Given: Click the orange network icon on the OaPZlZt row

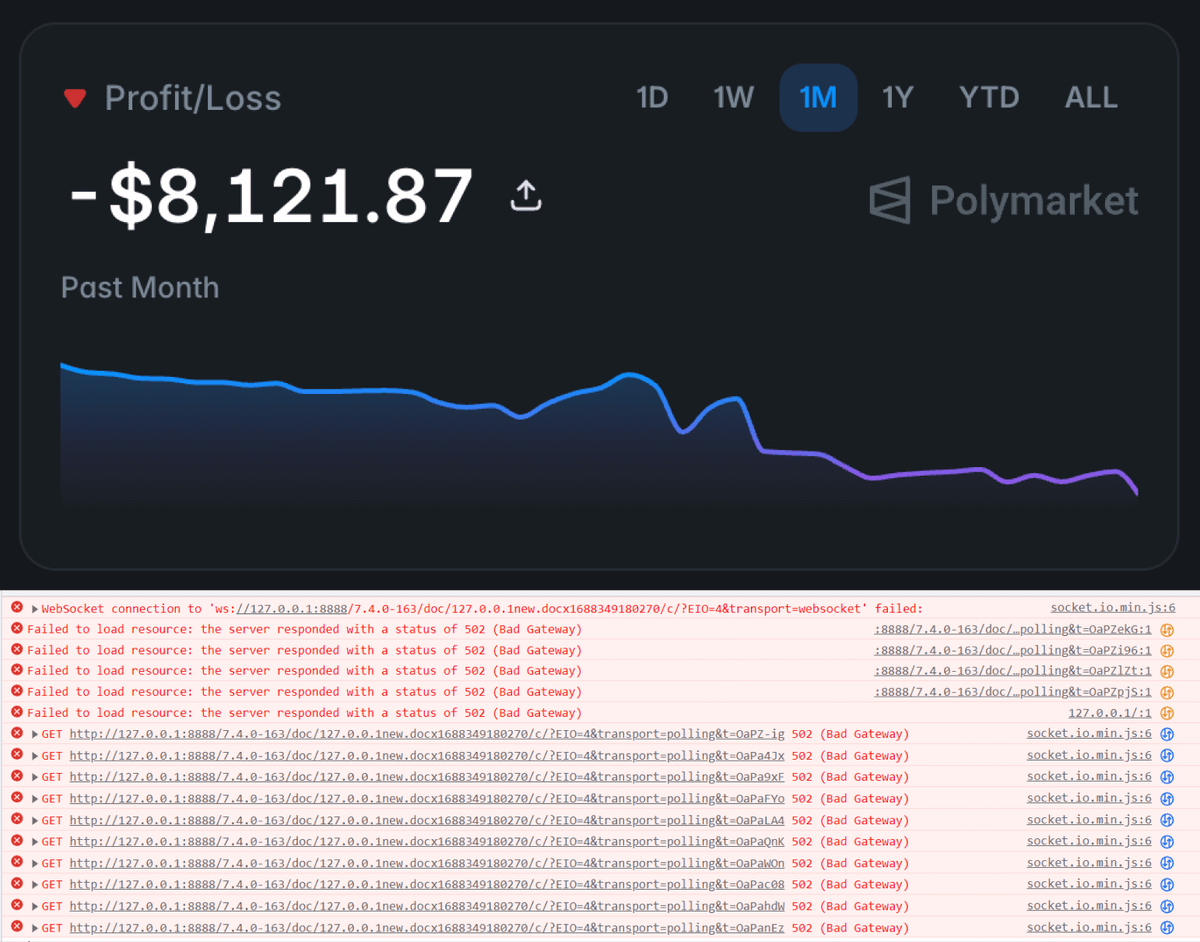Looking at the screenshot, I should (x=1166, y=671).
